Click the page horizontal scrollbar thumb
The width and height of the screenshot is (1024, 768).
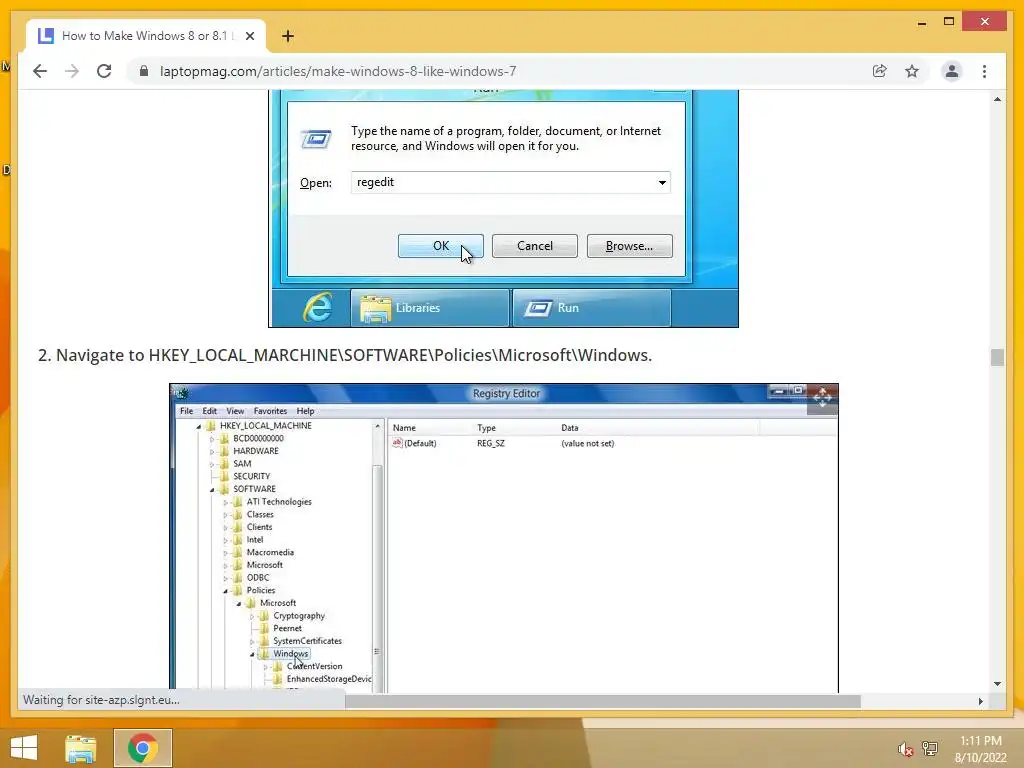(603, 701)
